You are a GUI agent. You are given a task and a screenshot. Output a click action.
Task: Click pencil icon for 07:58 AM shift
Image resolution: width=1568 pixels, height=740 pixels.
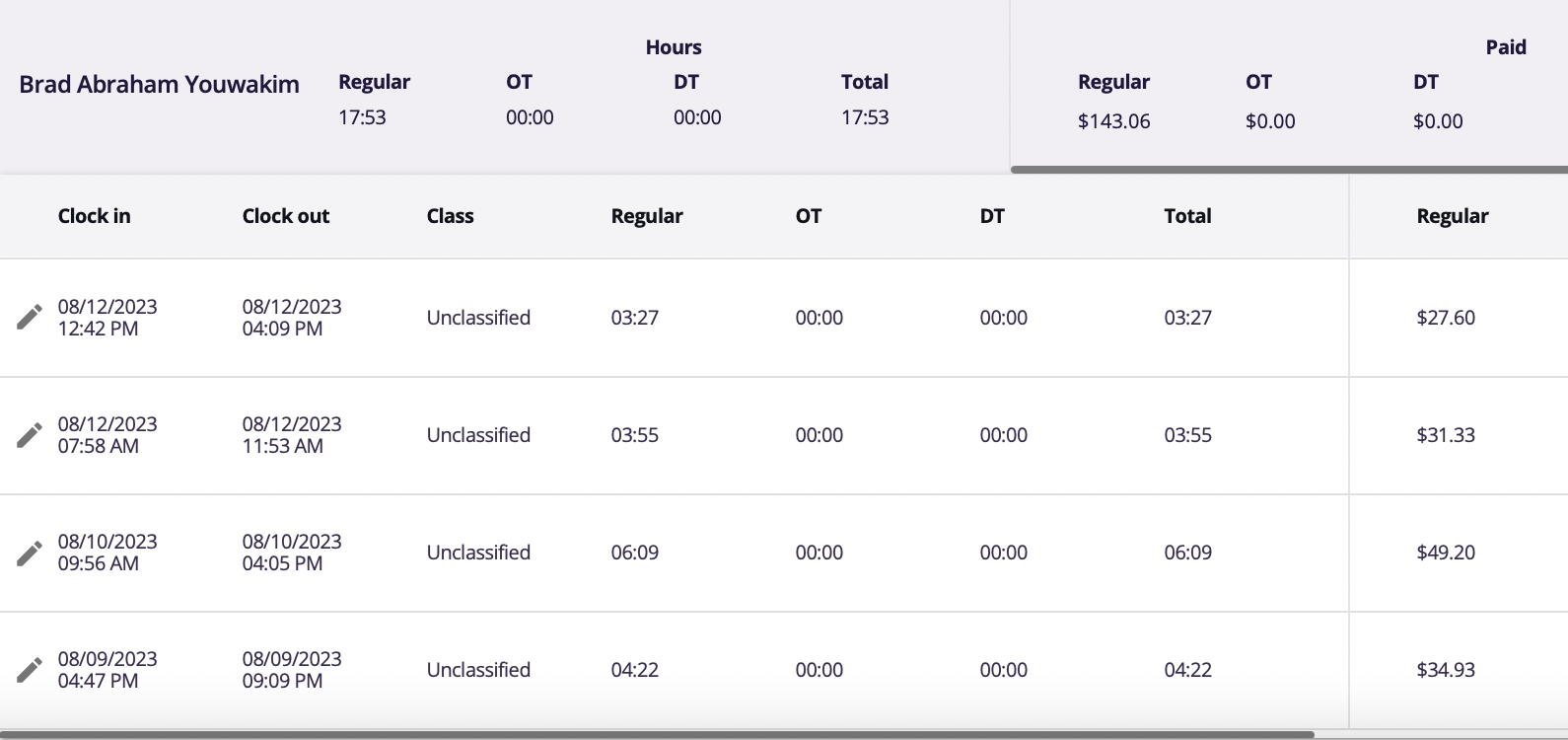[x=30, y=434]
